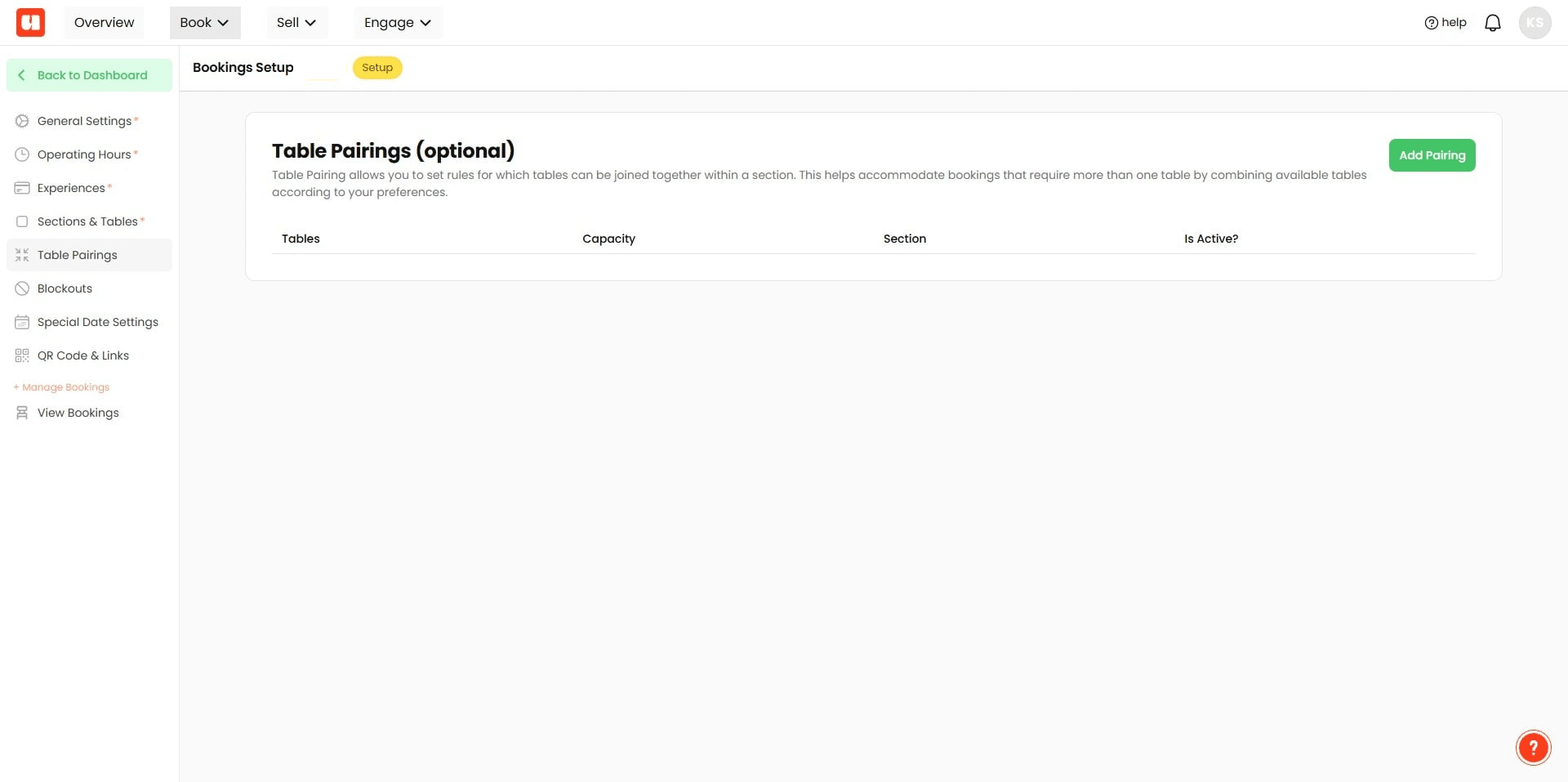This screenshot has width=1568, height=782.
Task: Open QR Code & Links in sidebar
Action: point(89,355)
